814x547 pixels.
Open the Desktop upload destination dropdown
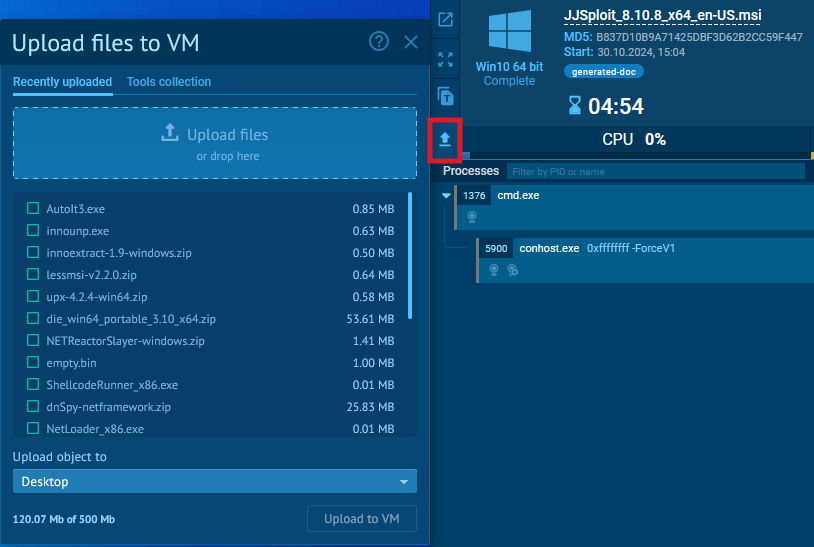click(214, 482)
